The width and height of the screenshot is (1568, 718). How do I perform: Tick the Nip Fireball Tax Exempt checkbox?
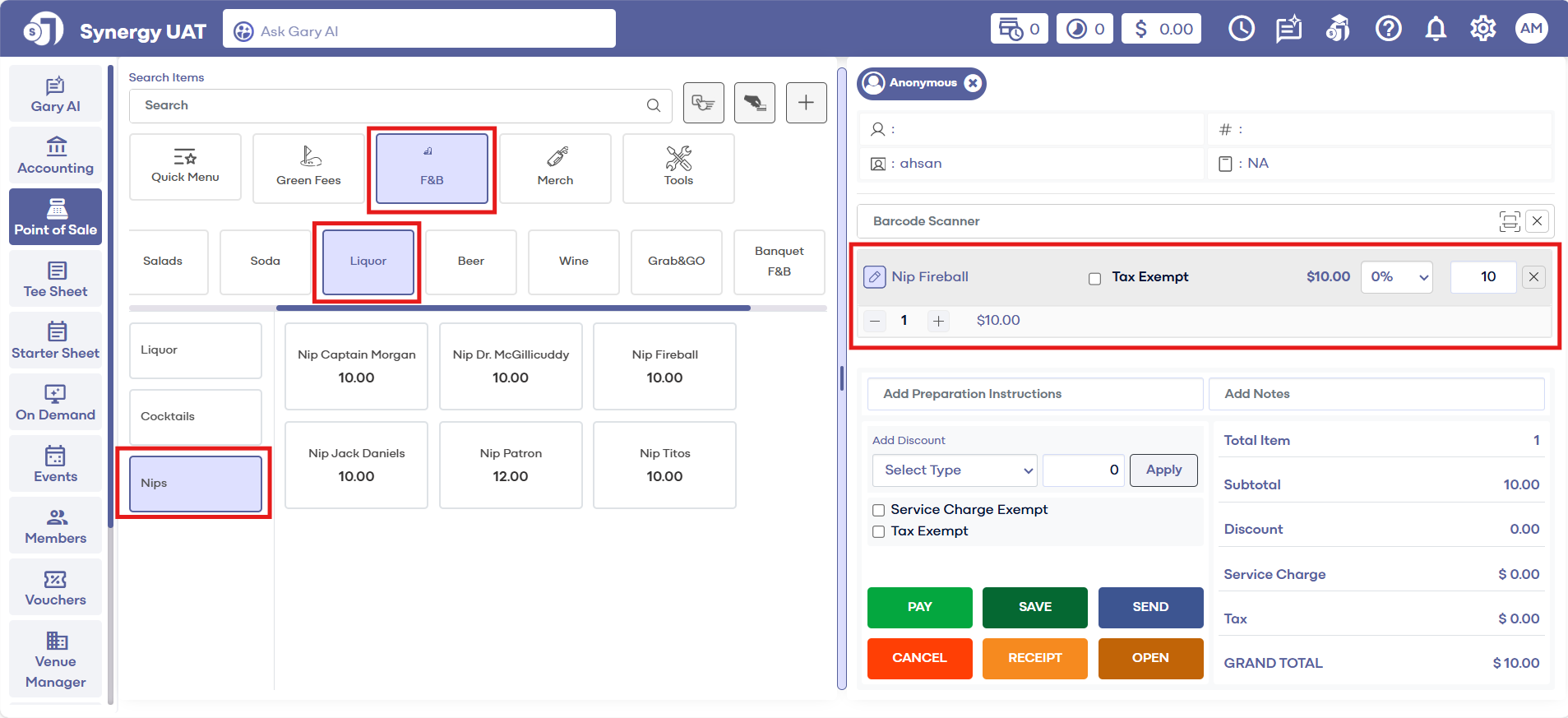click(x=1094, y=279)
